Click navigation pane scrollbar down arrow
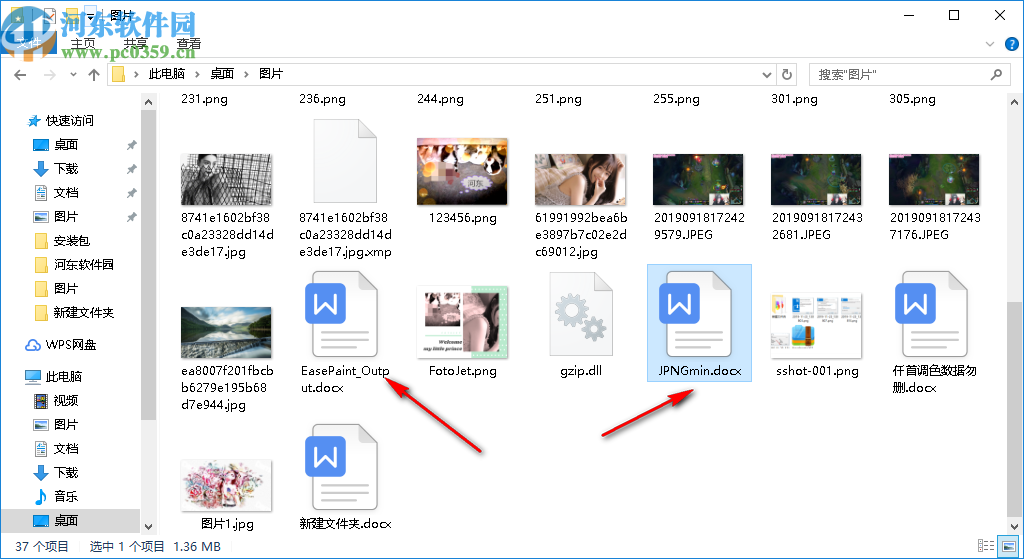The width and height of the screenshot is (1024, 559). tap(148, 526)
